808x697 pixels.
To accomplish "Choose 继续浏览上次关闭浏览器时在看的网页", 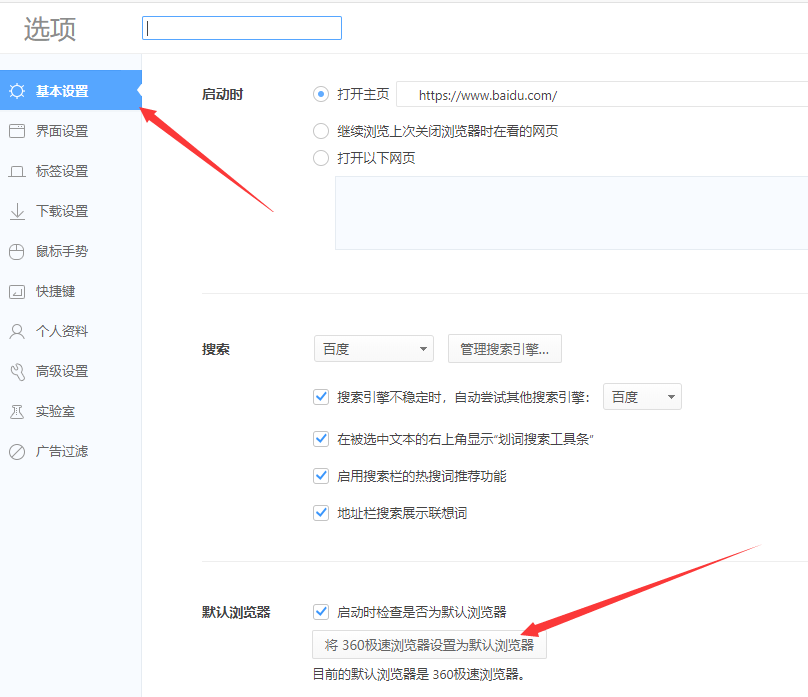I will (x=321, y=130).
